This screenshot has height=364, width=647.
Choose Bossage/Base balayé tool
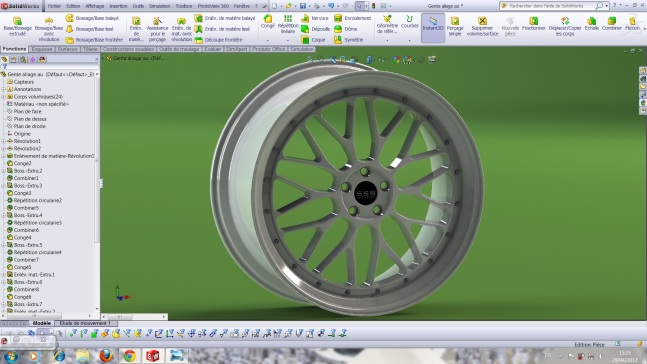click(92, 18)
